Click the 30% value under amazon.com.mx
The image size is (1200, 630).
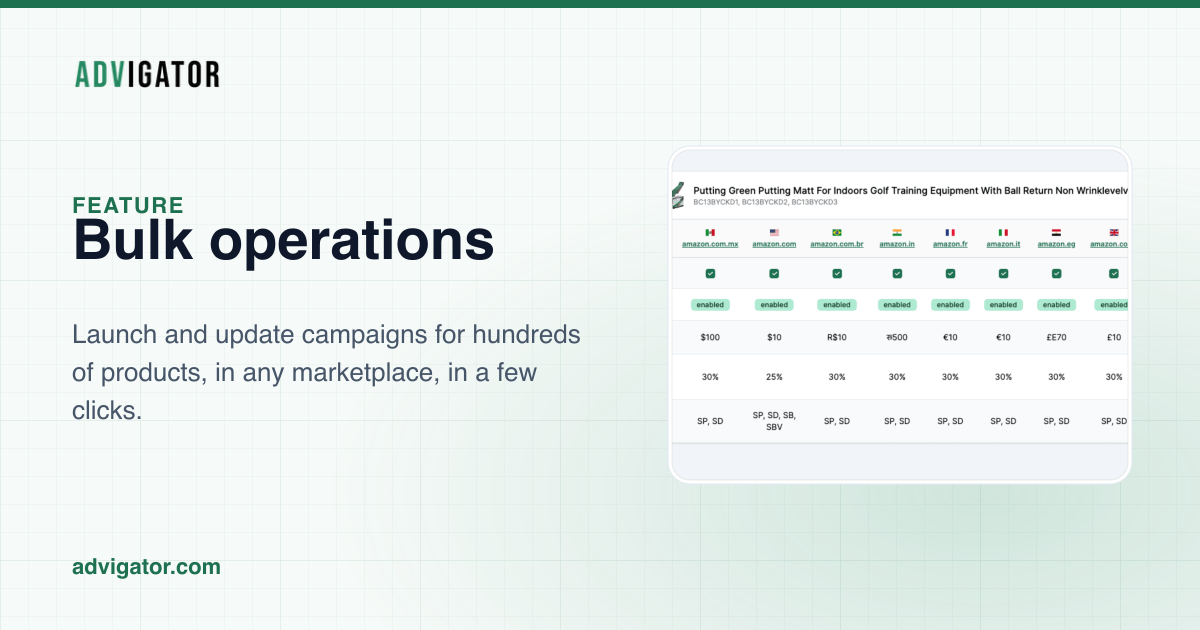point(710,377)
